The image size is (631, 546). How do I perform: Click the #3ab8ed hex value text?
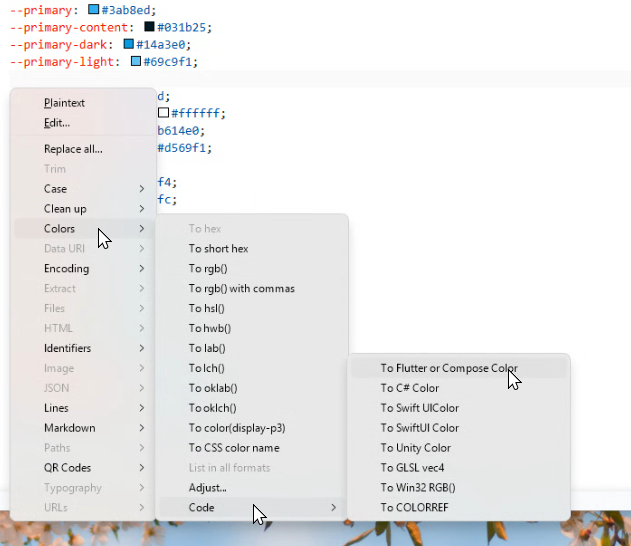point(126,10)
